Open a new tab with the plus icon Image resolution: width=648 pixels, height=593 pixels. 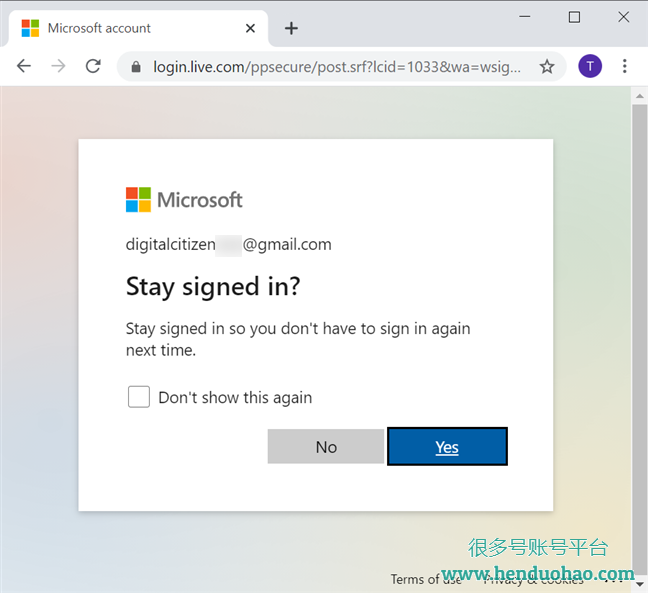pyautogui.click(x=291, y=28)
